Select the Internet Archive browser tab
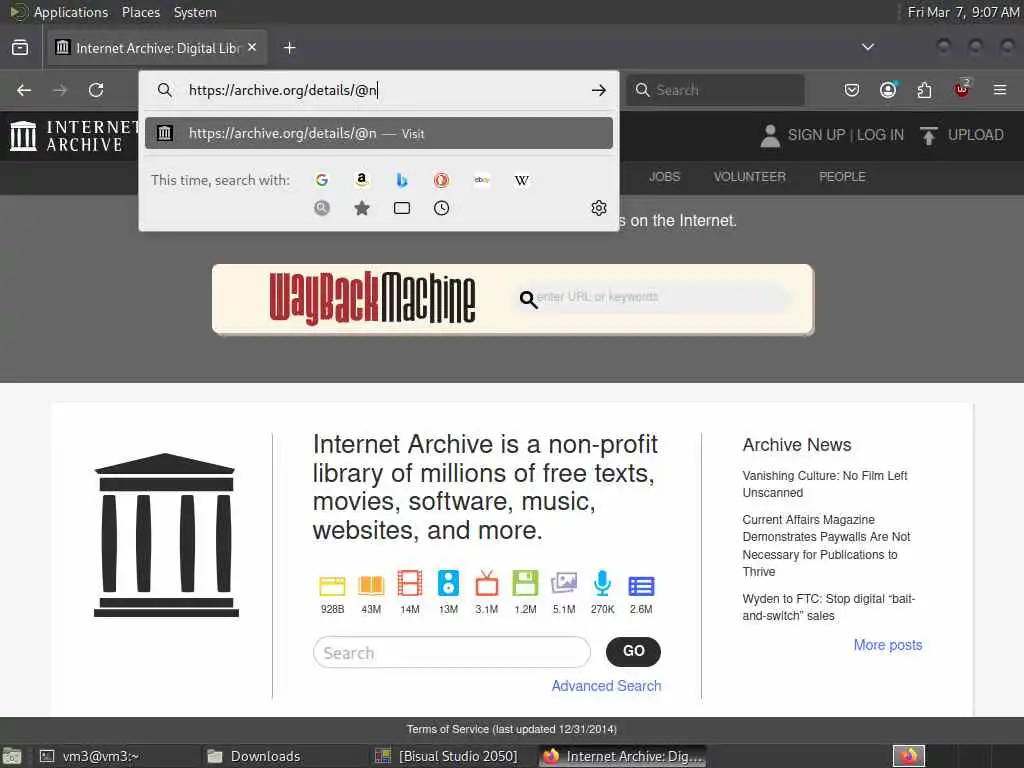The width and height of the screenshot is (1024, 768). (x=157, y=48)
